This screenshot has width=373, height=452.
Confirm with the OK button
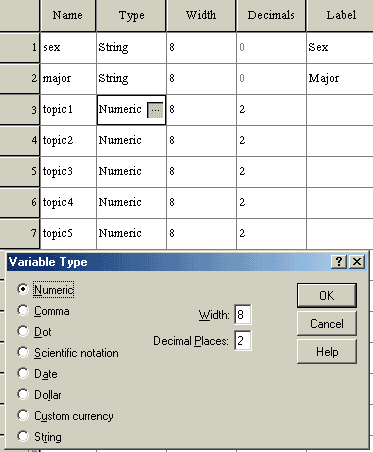point(327,295)
